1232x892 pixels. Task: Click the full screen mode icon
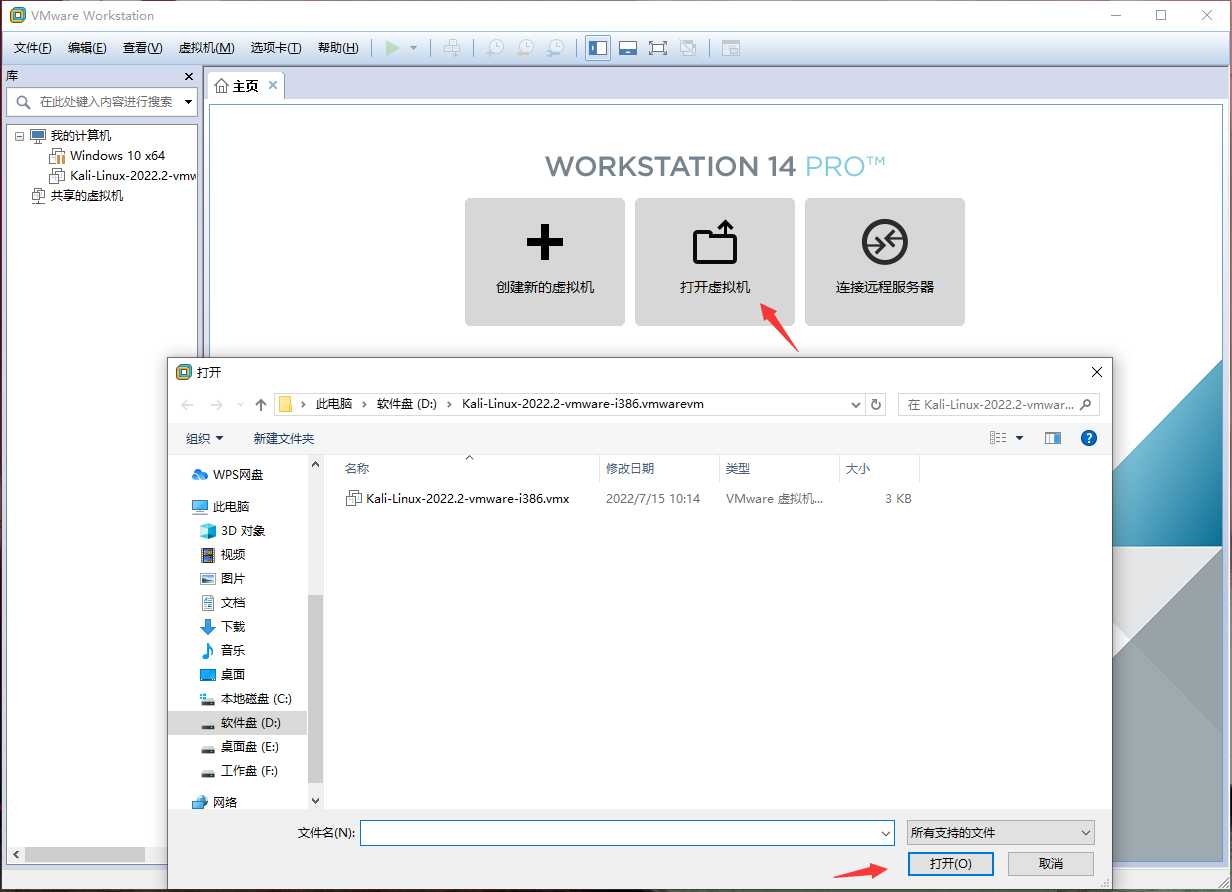click(657, 48)
